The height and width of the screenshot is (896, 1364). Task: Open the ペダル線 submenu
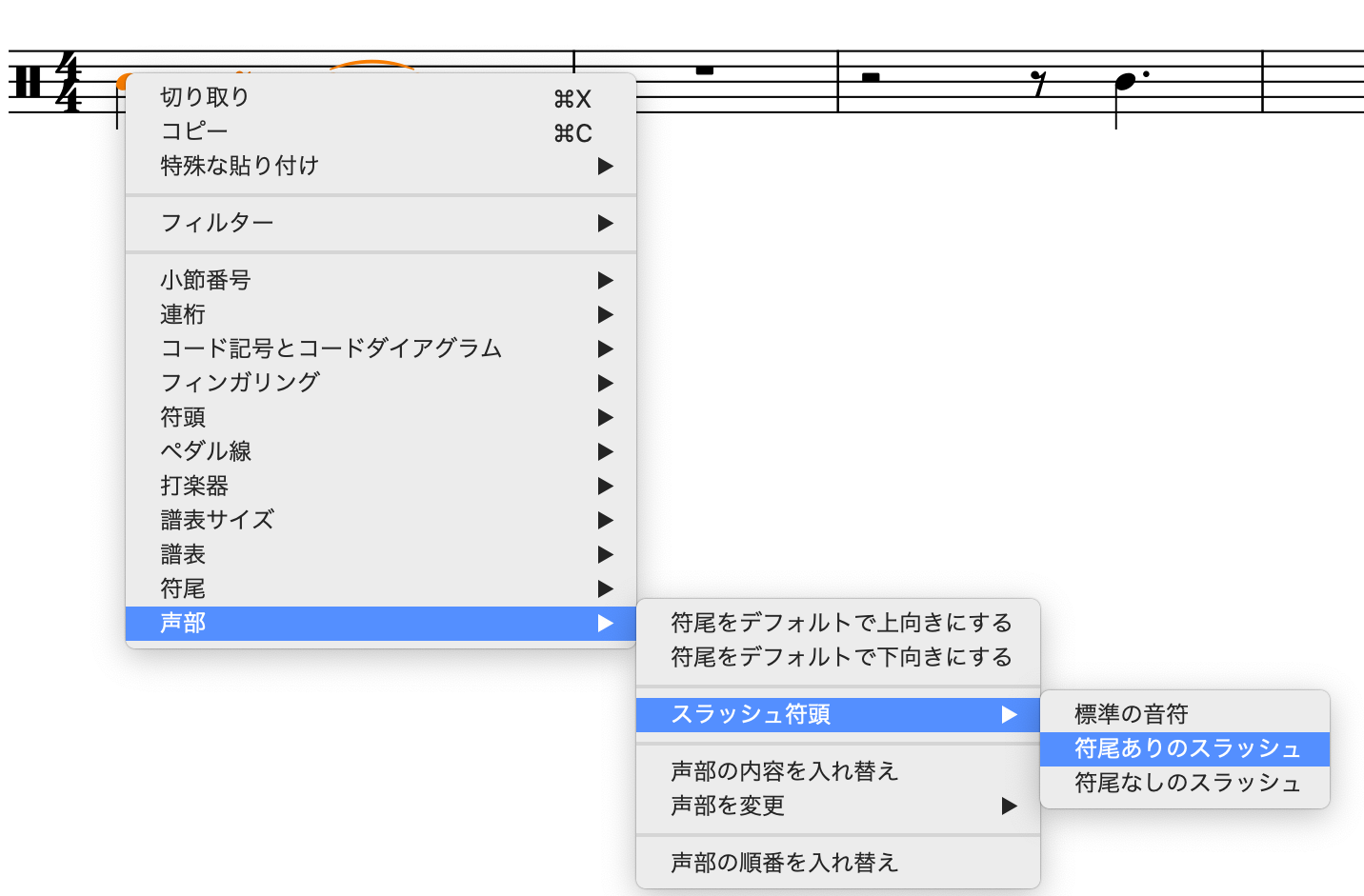(x=206, y=451)
